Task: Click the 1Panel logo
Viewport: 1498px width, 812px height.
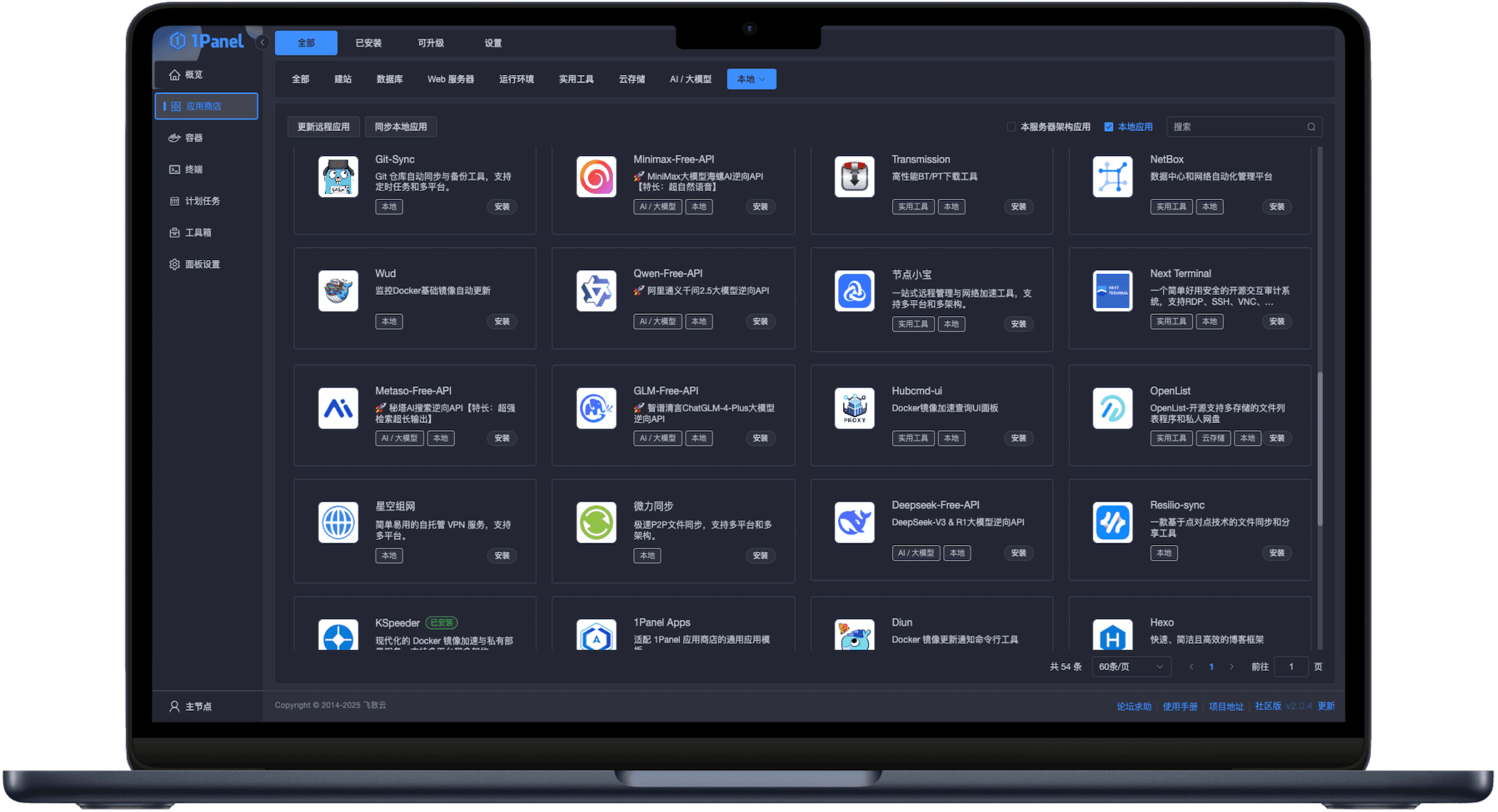Action: point(207,41)
